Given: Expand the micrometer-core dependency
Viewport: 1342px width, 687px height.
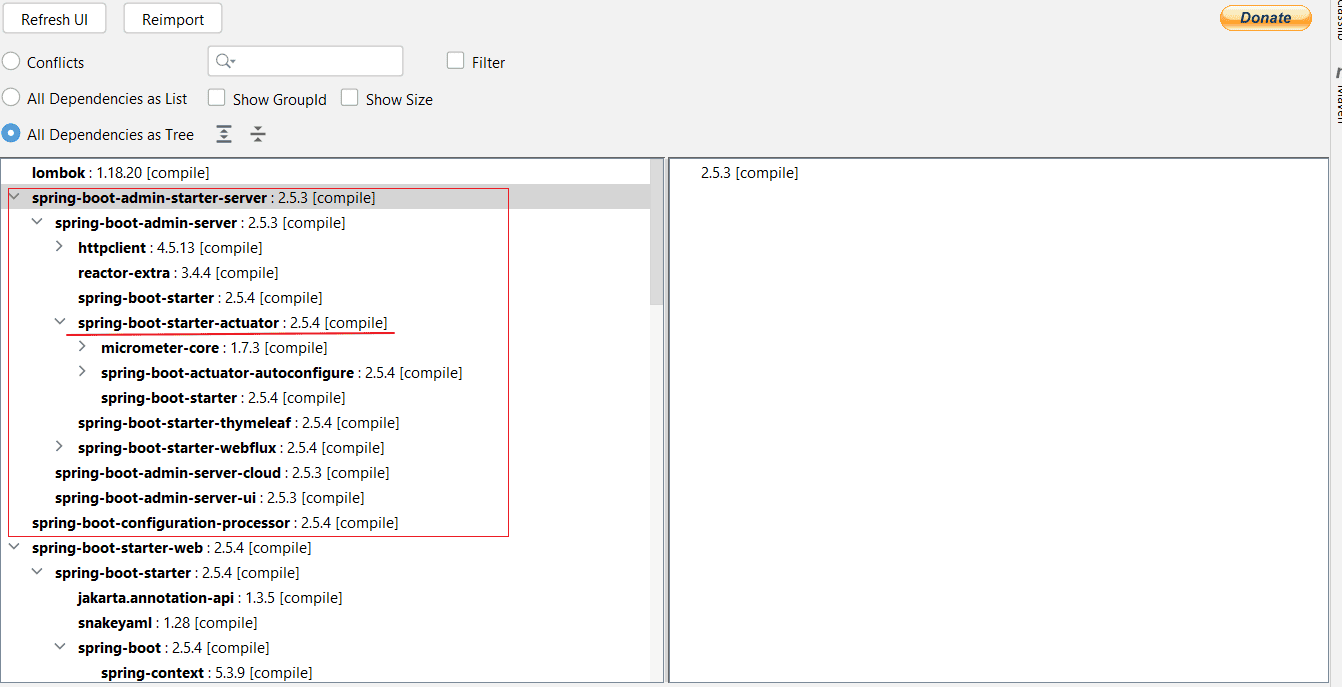Looking at the screenshot, I should (x=83, y=348).
